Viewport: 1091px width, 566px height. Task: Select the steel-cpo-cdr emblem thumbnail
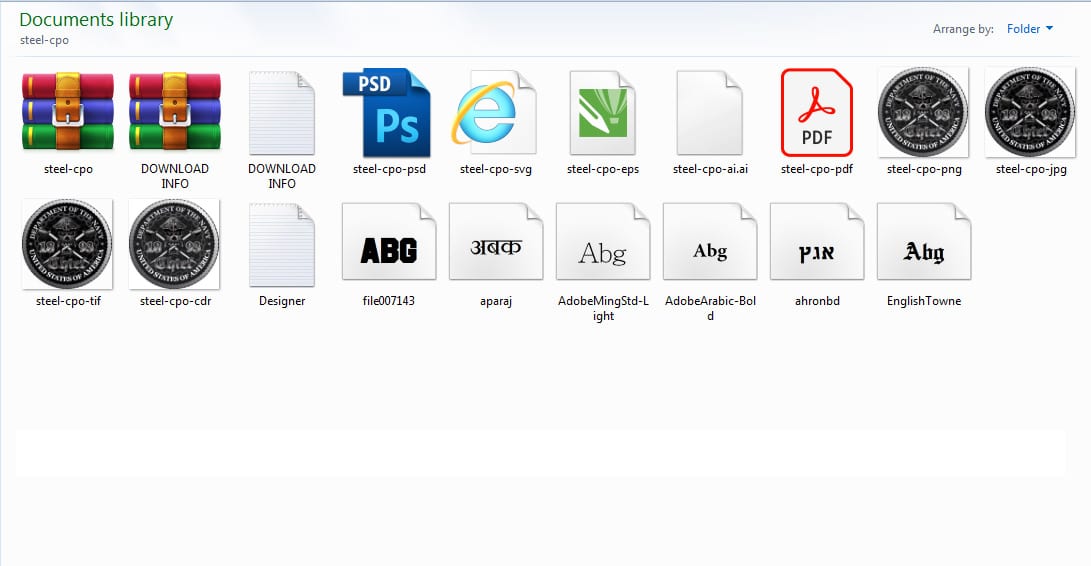pos(175,244)
